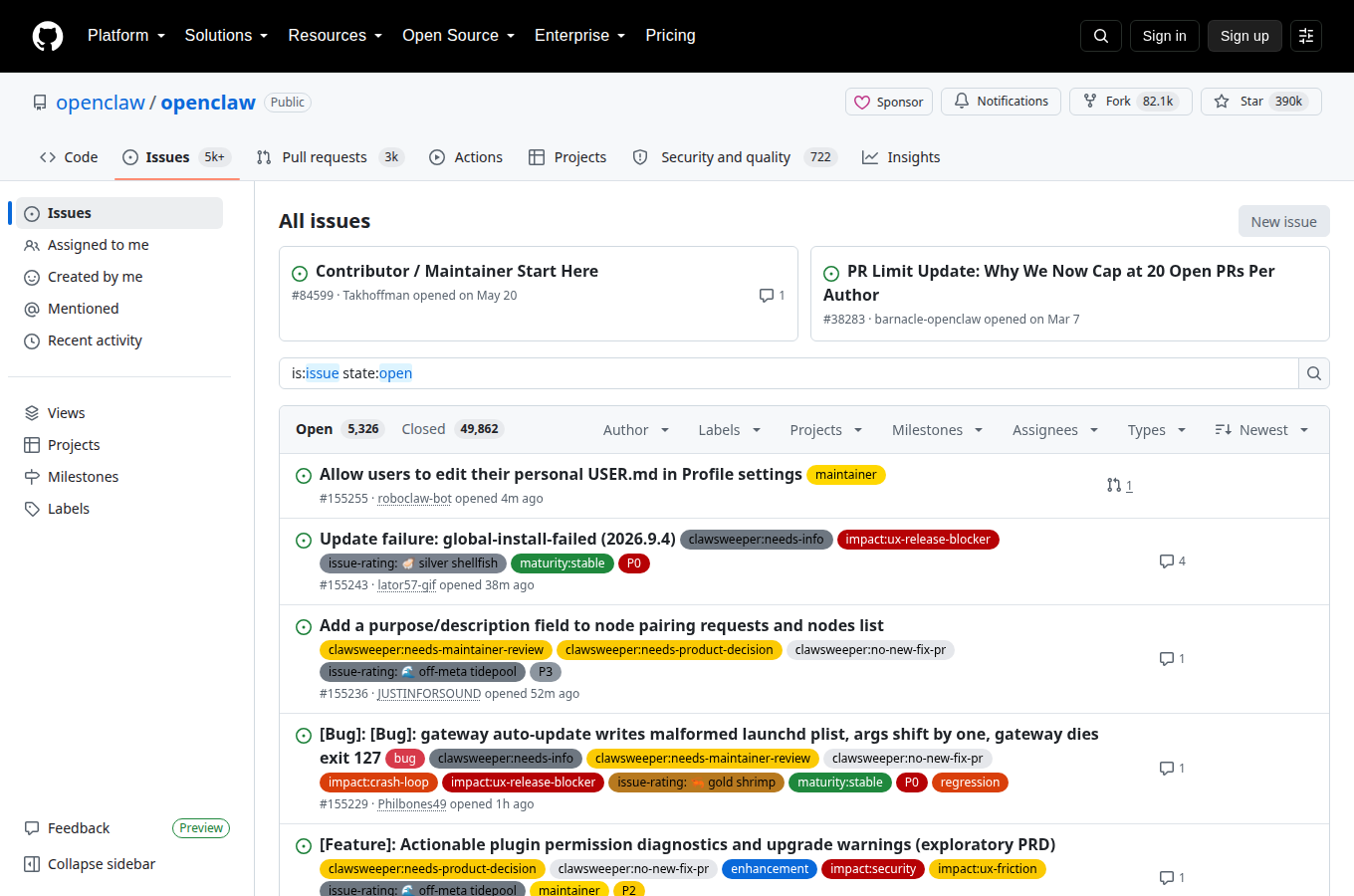1354x896 pixels.
Task: Open appearance settings sliders icon in header
Action: (1306, 36)
